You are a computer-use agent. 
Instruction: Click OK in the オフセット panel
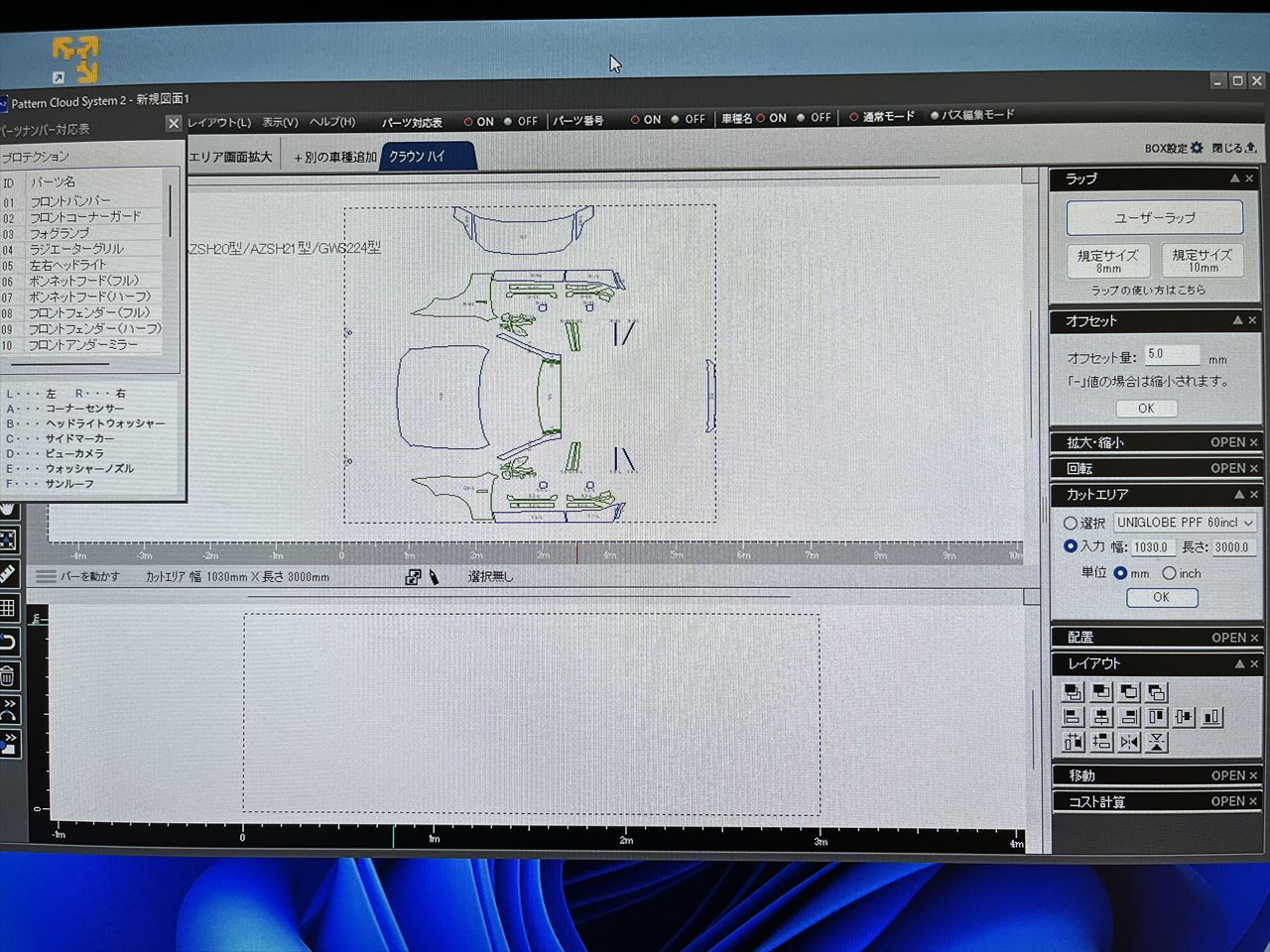(1146, 409)
